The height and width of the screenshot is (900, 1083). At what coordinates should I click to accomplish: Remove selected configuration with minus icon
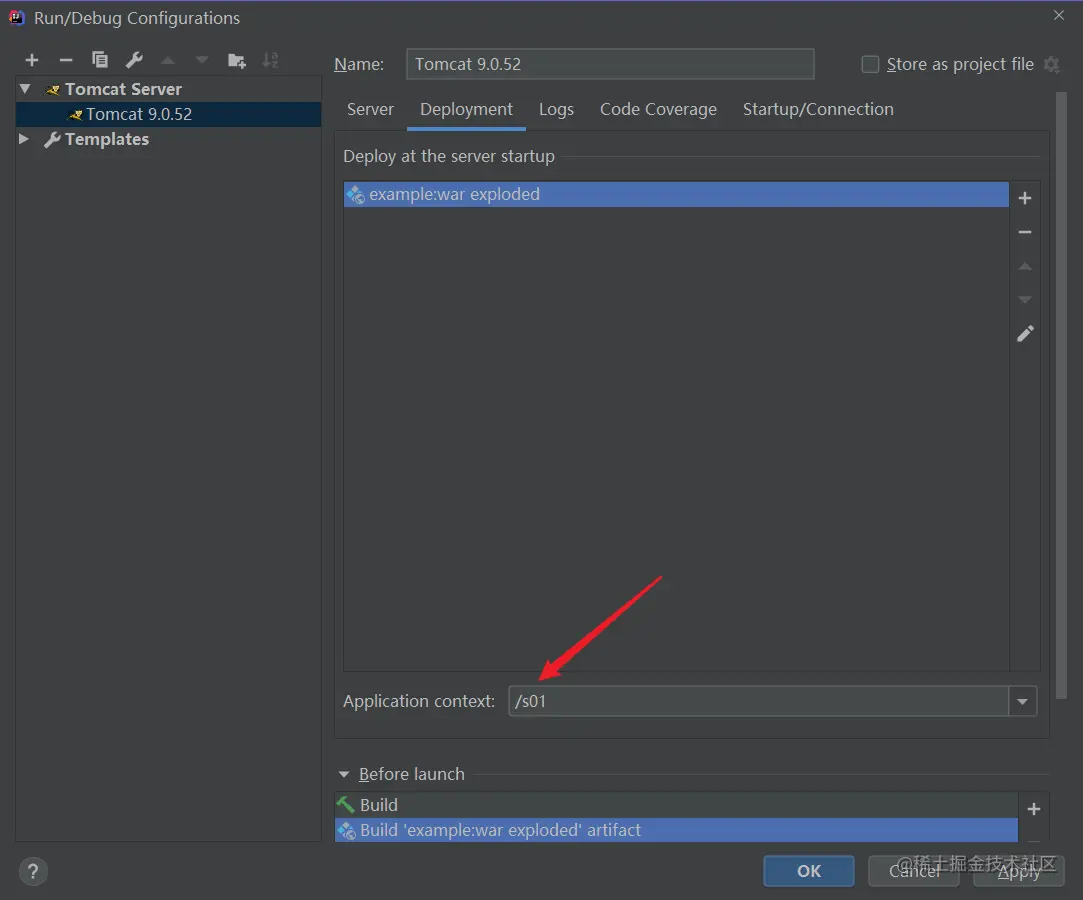click(x=66, y=61)
